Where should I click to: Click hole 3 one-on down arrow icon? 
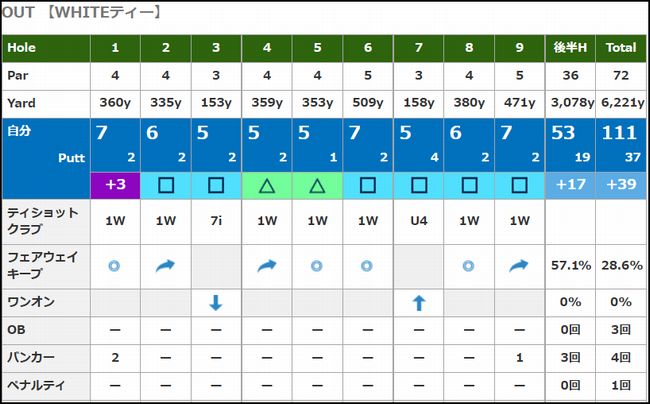point(216,304)
